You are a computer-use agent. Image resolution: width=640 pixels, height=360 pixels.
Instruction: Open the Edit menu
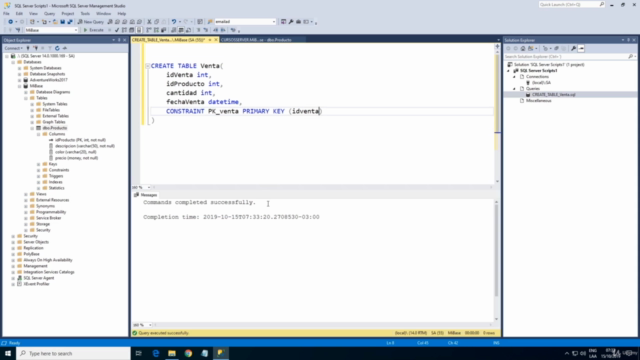19,13
